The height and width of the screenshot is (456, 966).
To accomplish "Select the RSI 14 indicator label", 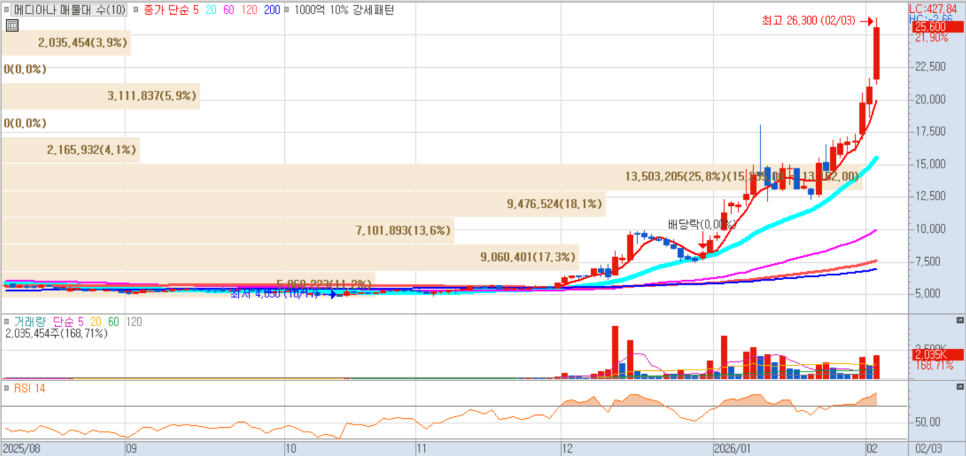I will pyautogui.click(x=29, y=388).
